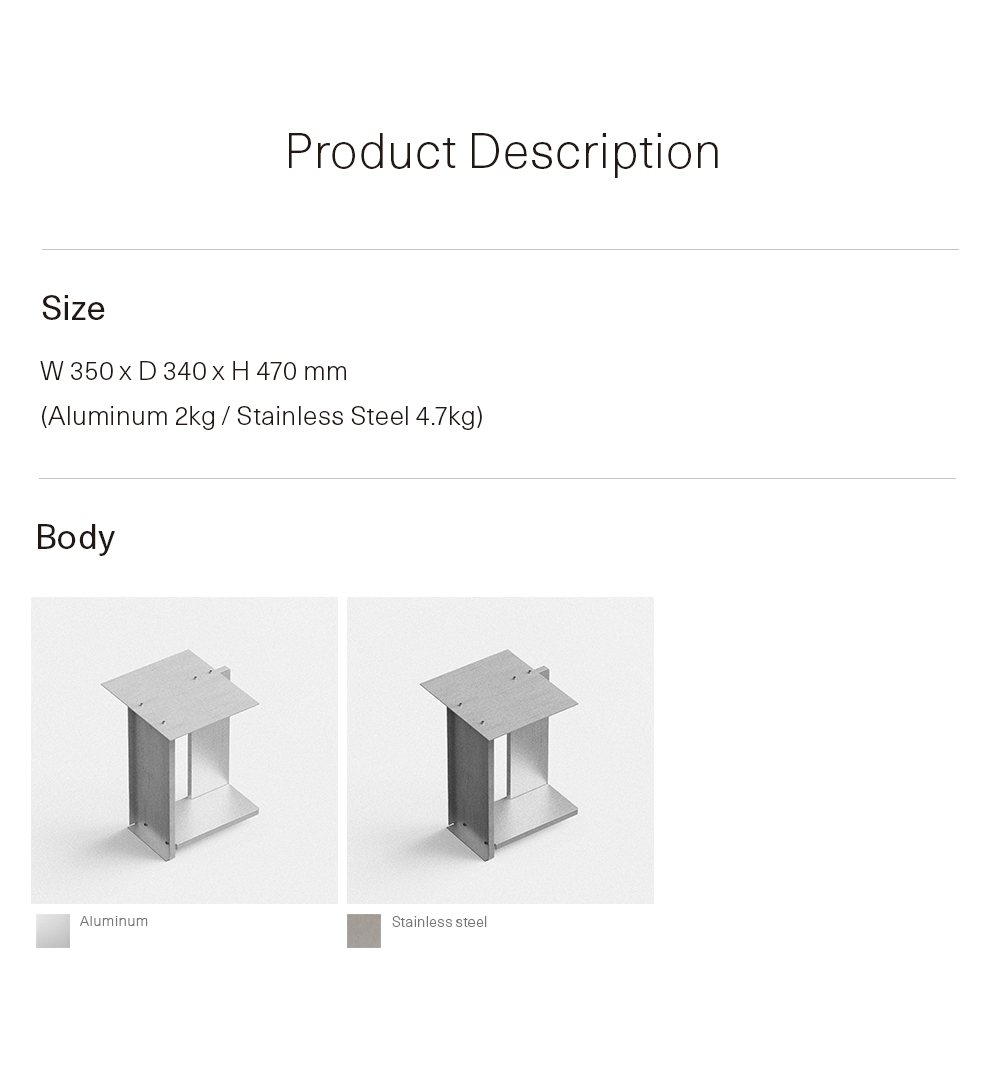
Task: Click the D 340 depth value
Action: [172, 371]
